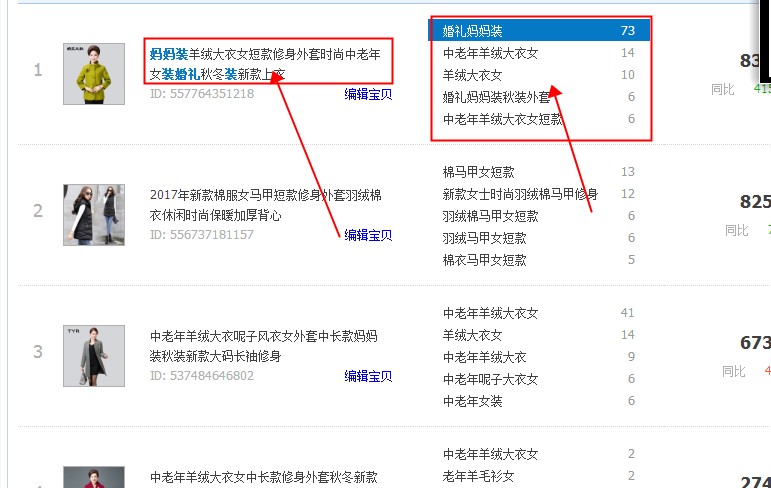Select keyword 羽绒马甲女短款

pos(484,238)
